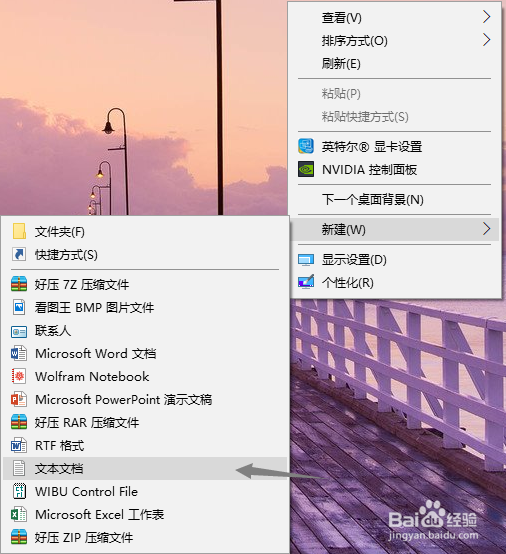Screen dimensions: 506x554
Task: Create a Microsoft Word 文档
Action: 145,353
